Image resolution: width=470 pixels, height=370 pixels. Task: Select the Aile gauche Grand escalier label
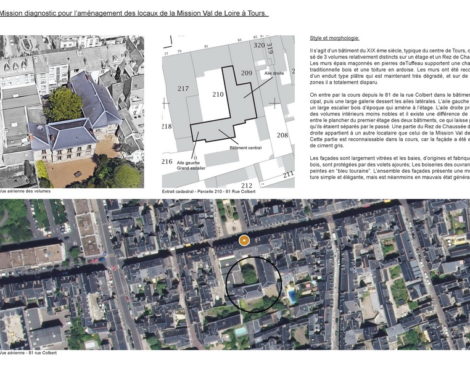coord(191,166)
